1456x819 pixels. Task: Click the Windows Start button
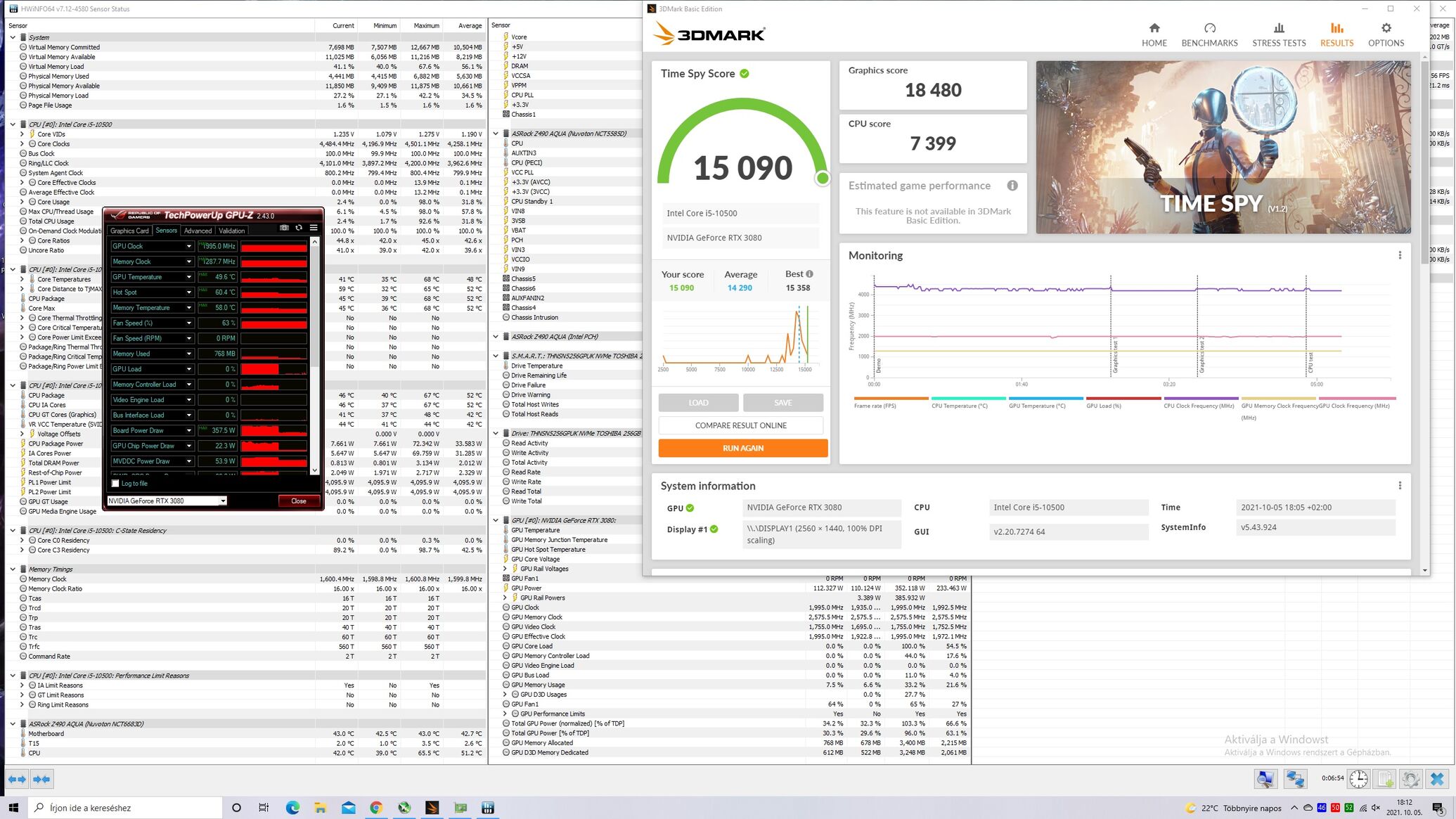click(13, 808)
